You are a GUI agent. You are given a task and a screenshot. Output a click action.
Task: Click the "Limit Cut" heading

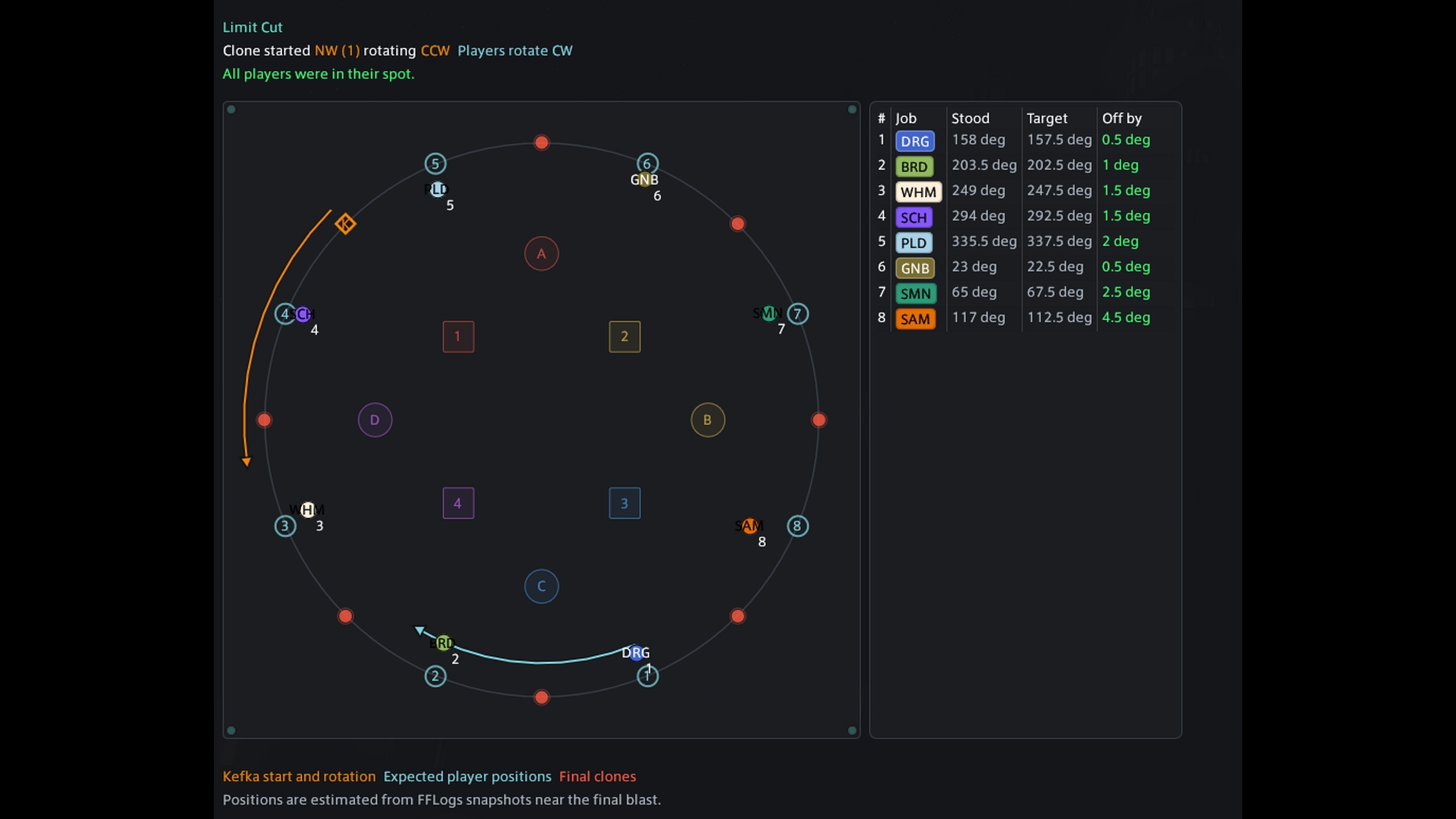tap(253, 27)
